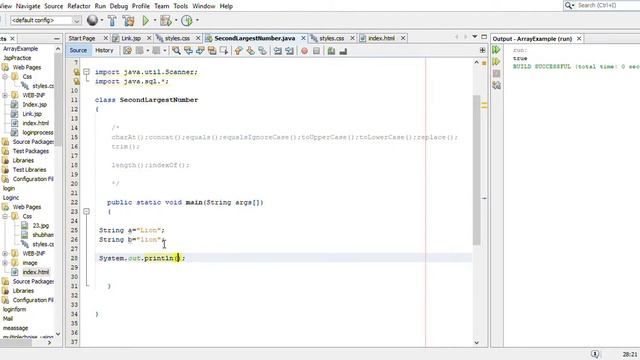640x360 pixels.
Task: Open the Navigate menu
Action: point(28,6)
